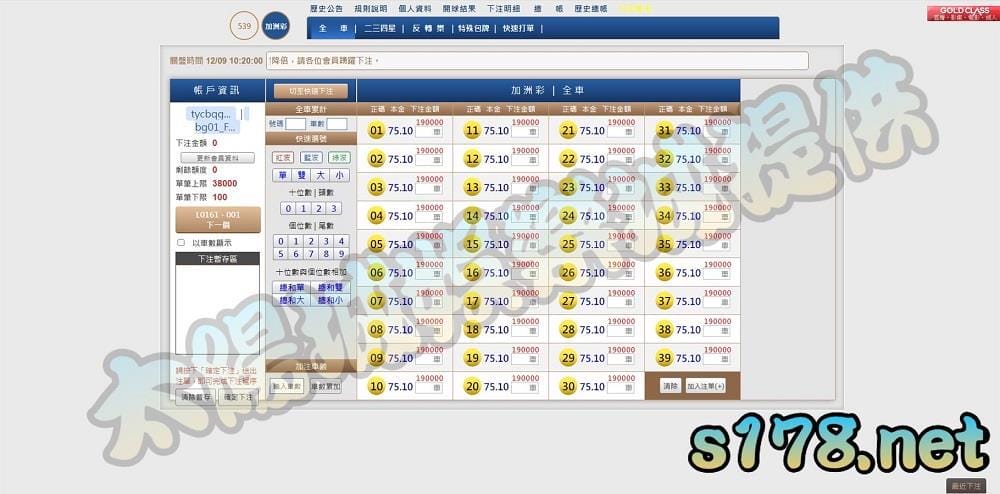Image resolution: width=1000 pixels, height=494 pixels.
Task: Pick number ball 21
Action: click(568, 131)
